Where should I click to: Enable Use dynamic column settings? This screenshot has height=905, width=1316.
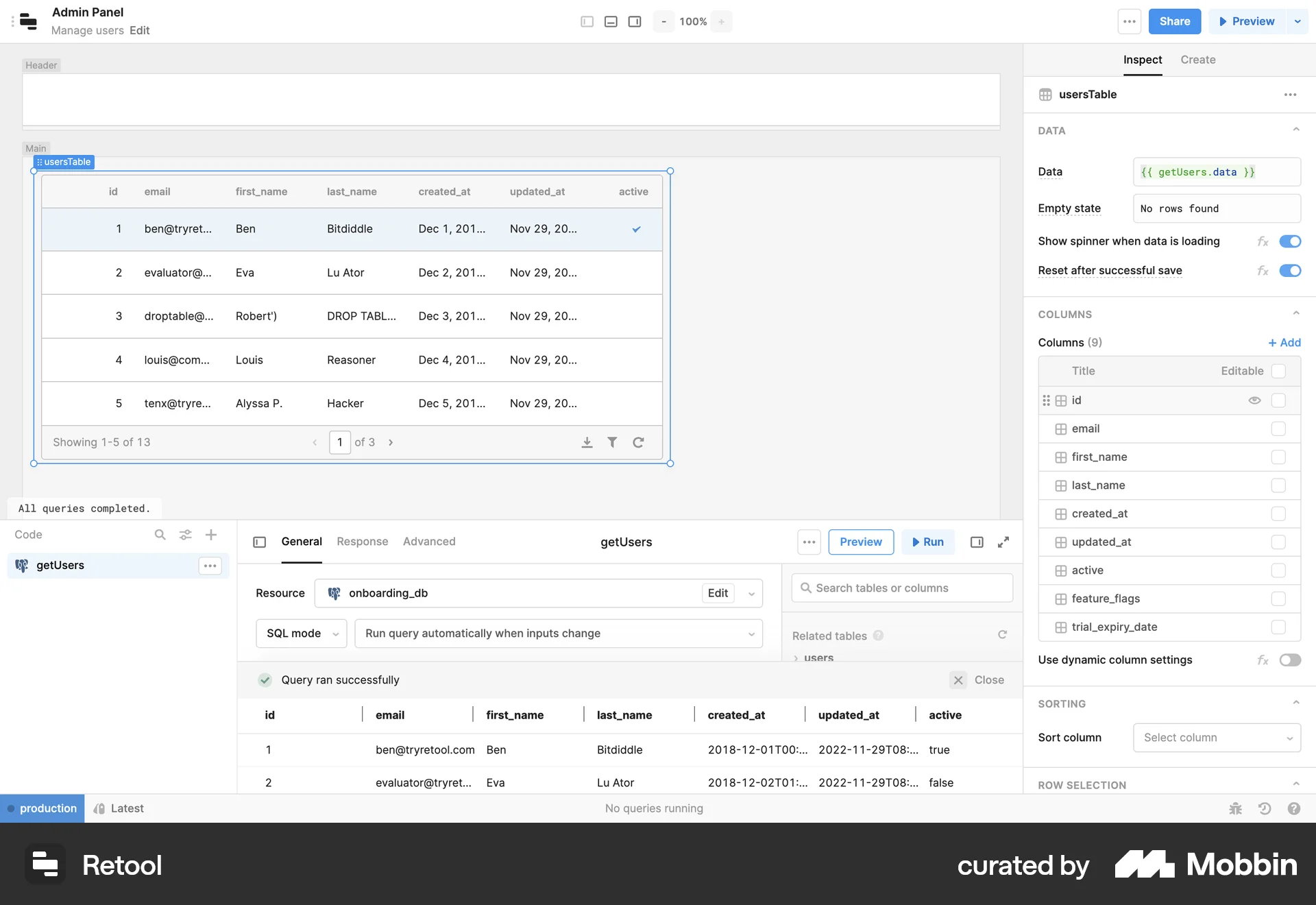coord(1291,660)
